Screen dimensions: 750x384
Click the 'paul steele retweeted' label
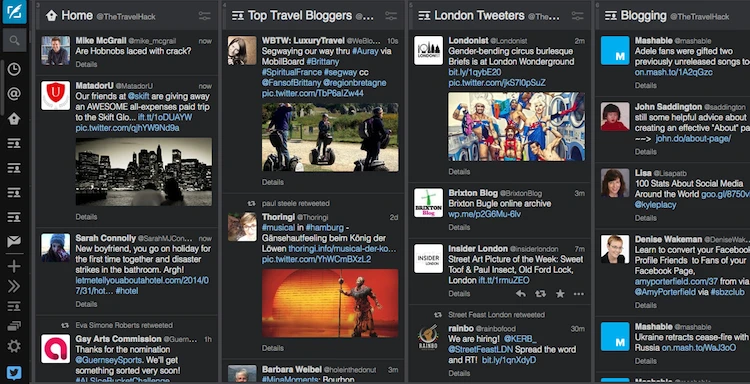(x=296, y=203)
